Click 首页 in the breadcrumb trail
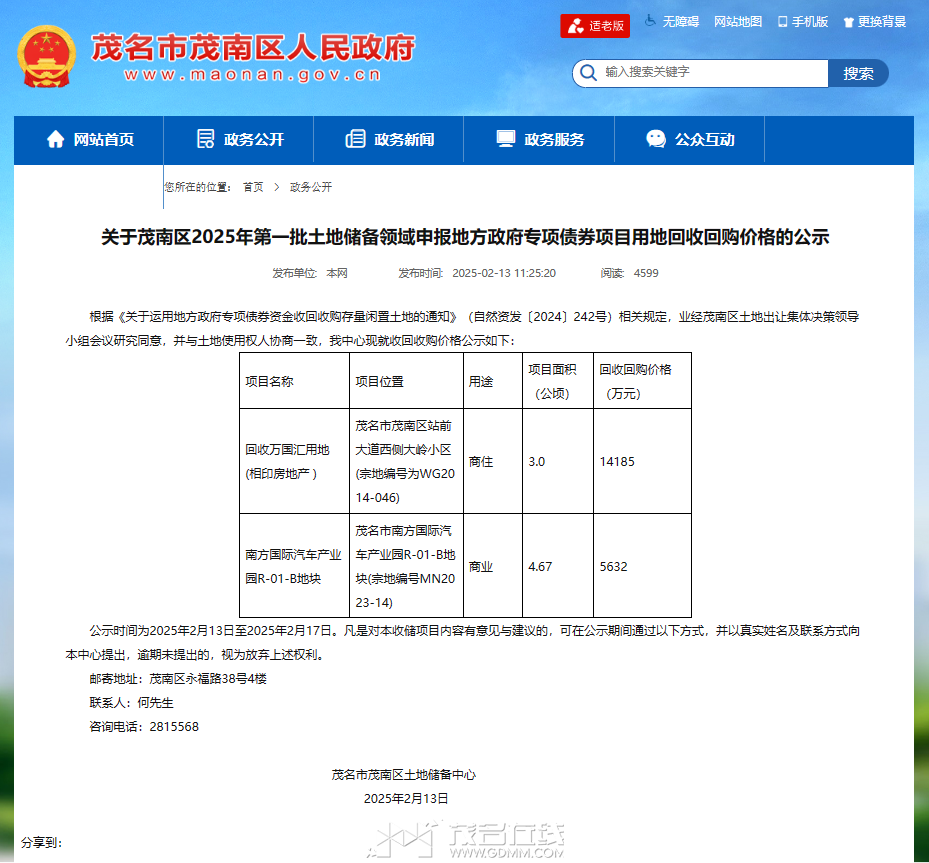 coord(253,187)
